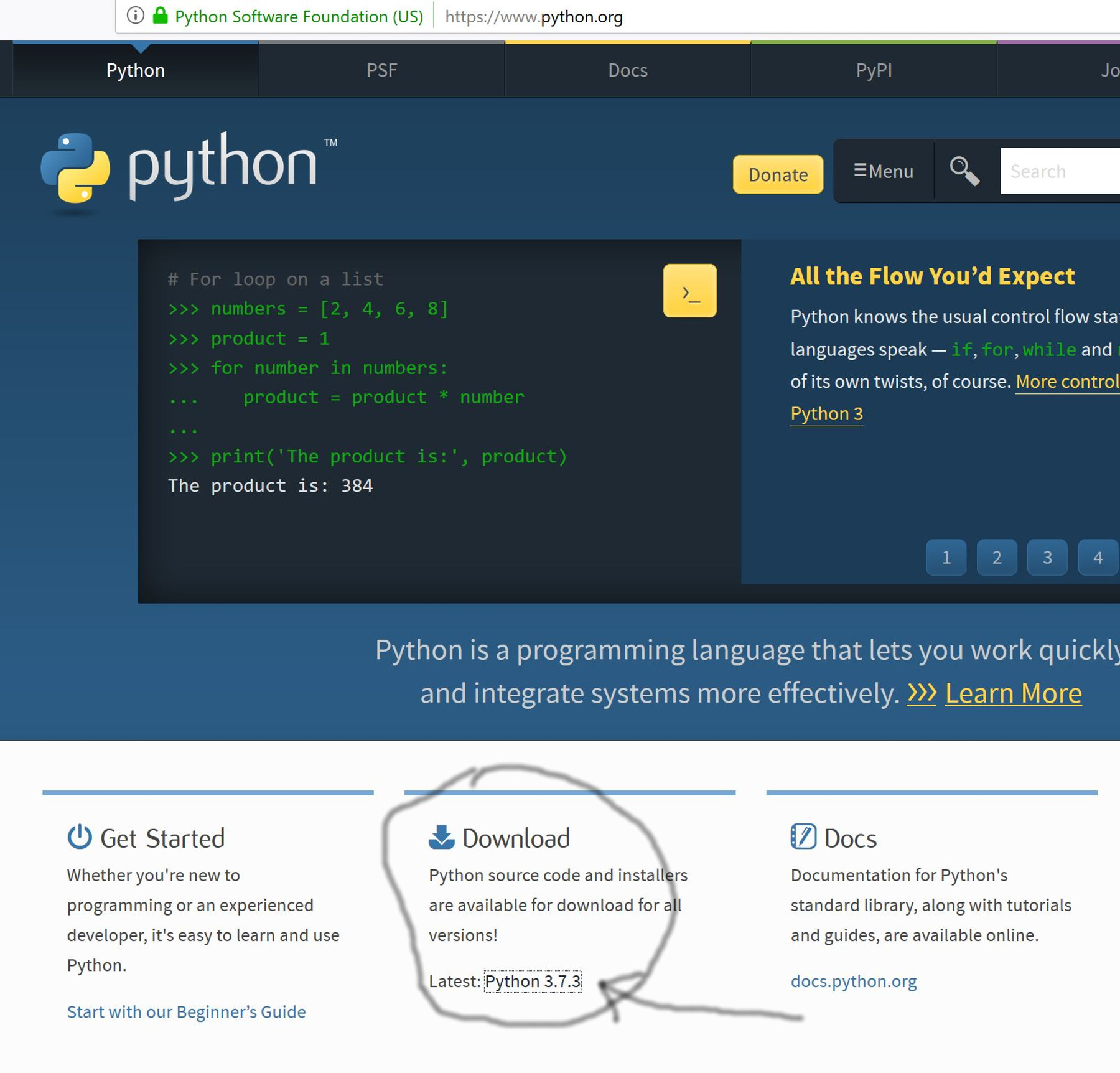Jump to carousel slide 3
Screen dimensions: 1120x1073
point(1047,557)
